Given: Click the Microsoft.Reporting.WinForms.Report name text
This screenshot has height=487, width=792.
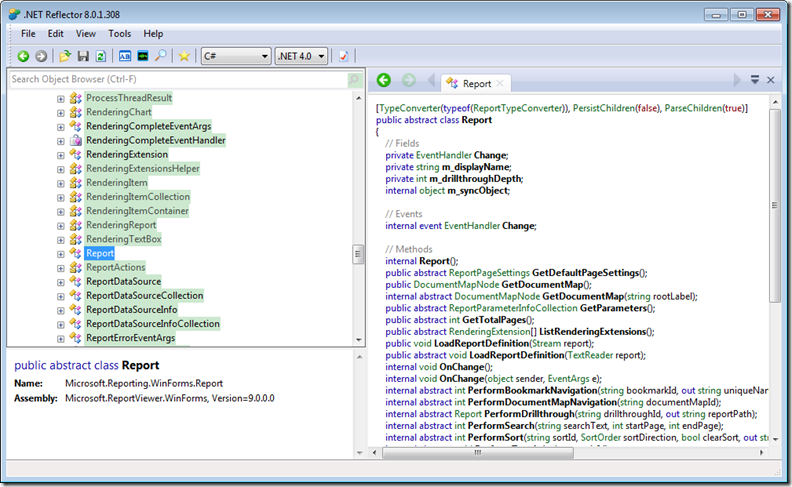Looking at the screenshot, I should tap(144, 383).
